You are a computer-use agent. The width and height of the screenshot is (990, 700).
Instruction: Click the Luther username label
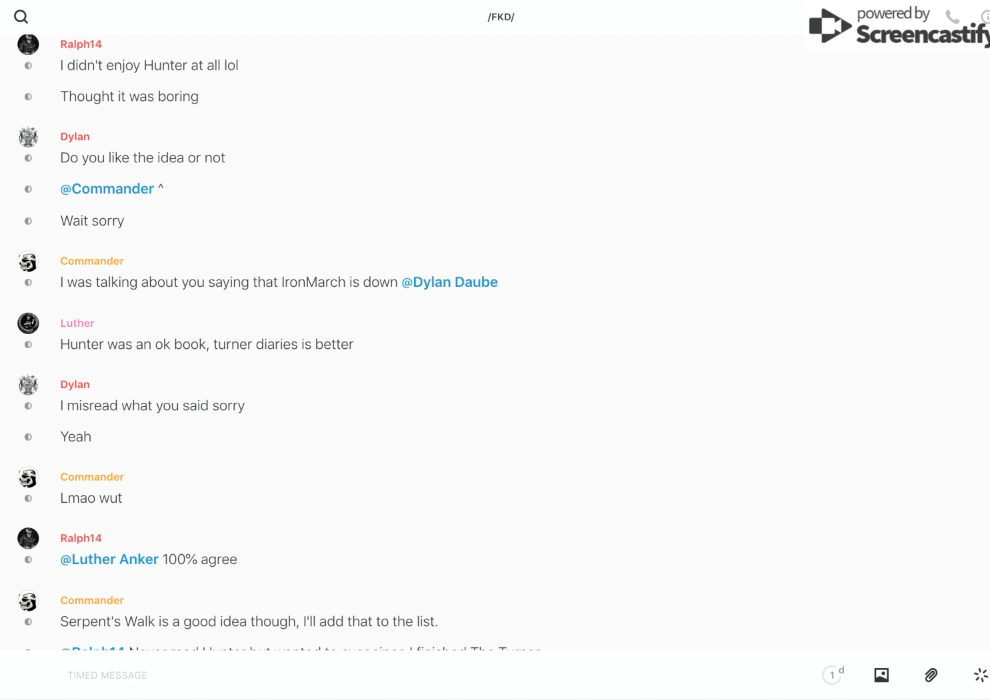(77, 323)
